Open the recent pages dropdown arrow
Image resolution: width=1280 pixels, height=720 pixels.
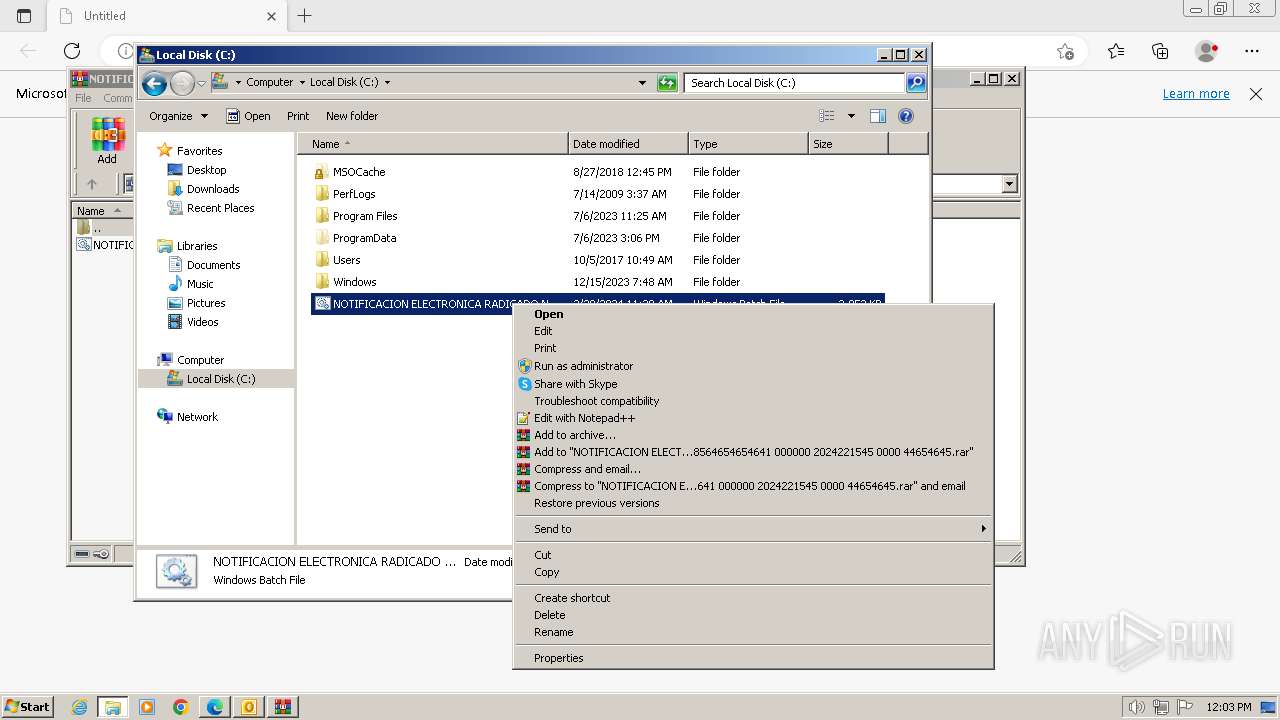201,83
